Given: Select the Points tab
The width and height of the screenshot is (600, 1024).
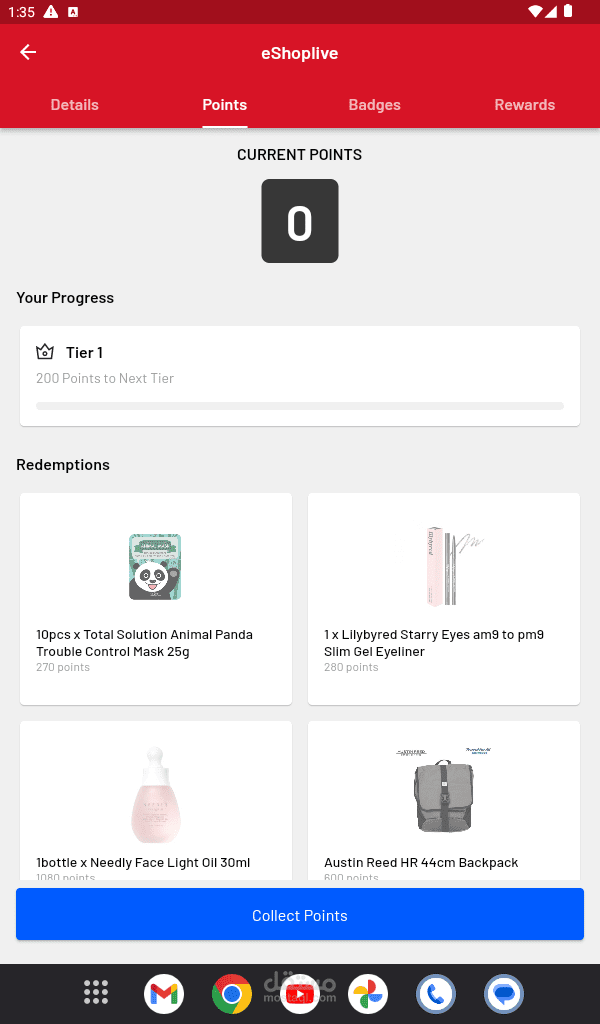Looking at the screenshot, I should [x=225, y=105].
